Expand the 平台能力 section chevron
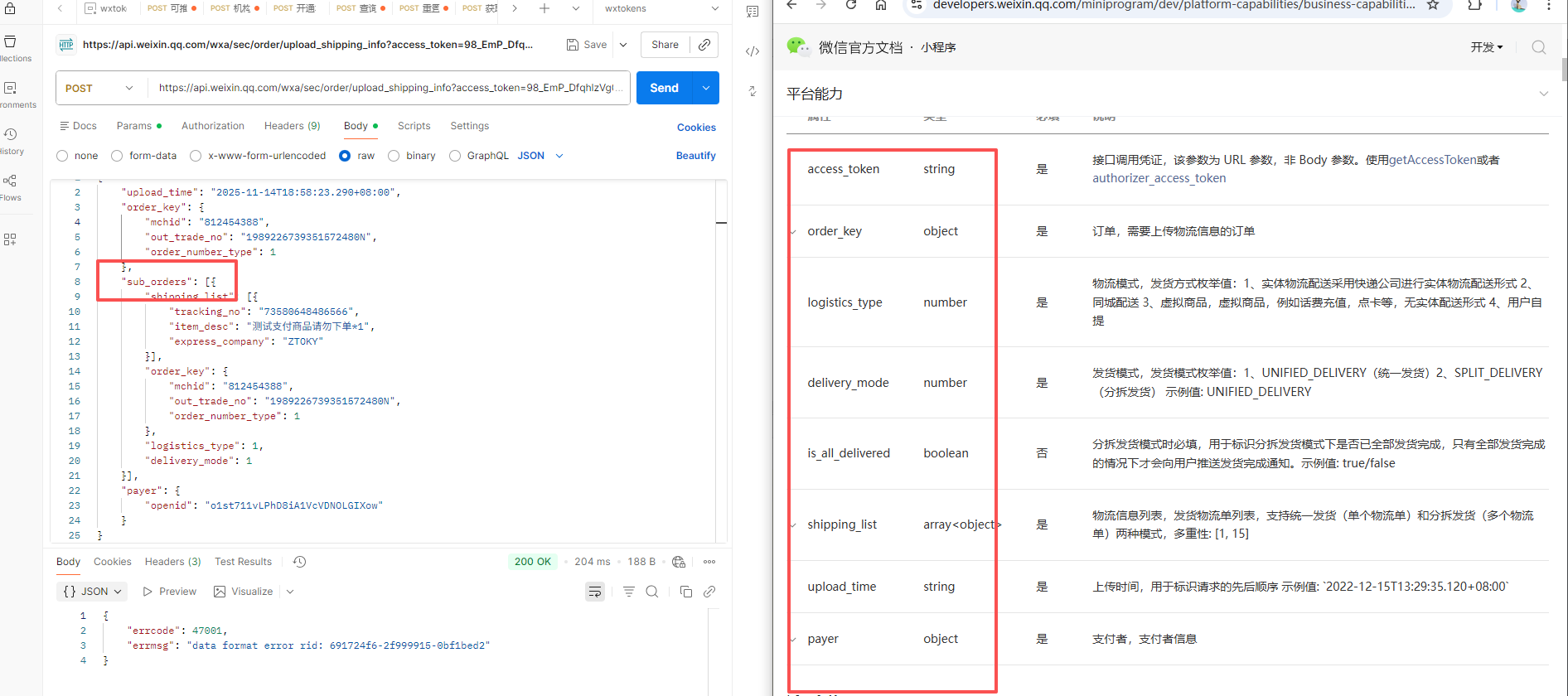 pos(1543,94)
